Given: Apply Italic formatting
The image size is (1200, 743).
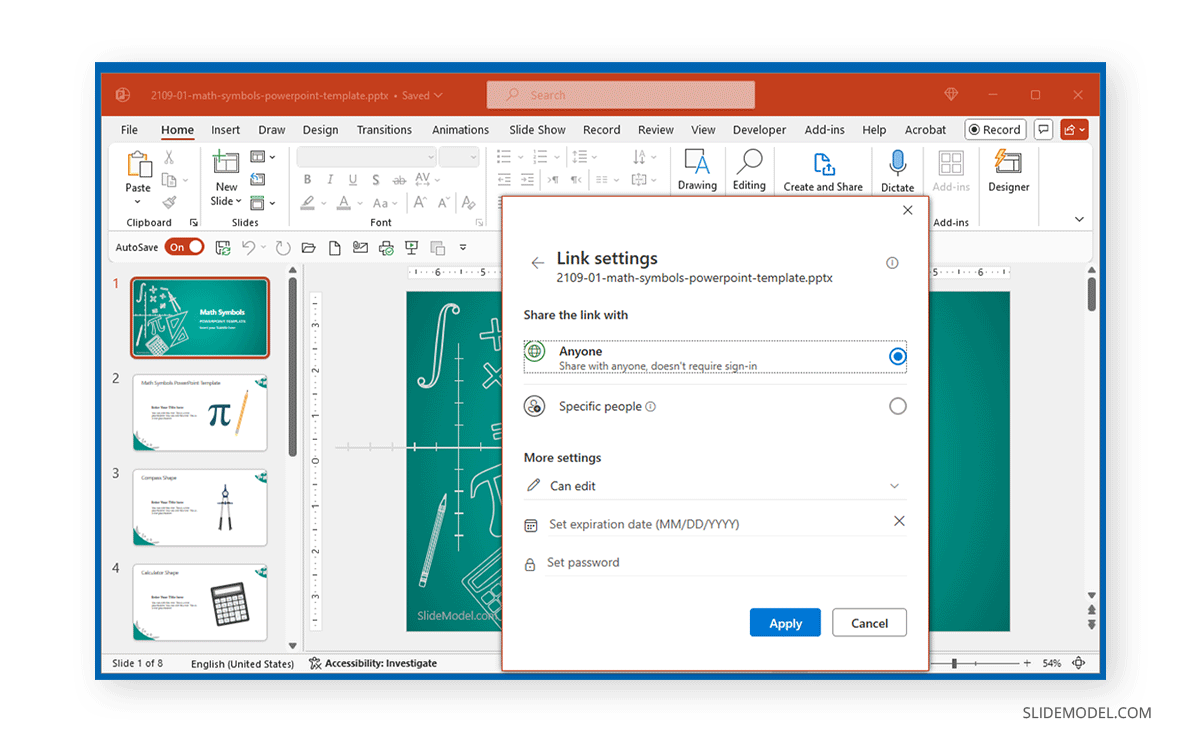Looking at the screenshot, I should coord(330,180).
